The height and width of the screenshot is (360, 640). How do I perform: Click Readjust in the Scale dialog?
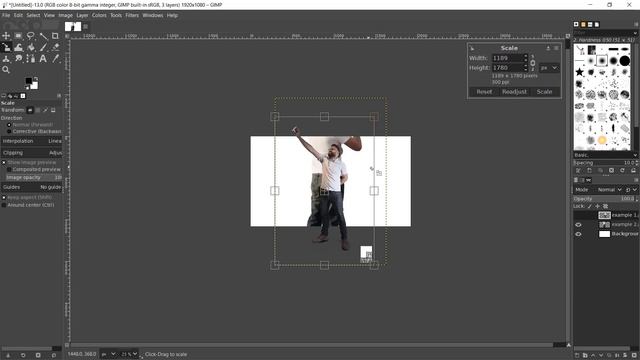click(514, 92)
